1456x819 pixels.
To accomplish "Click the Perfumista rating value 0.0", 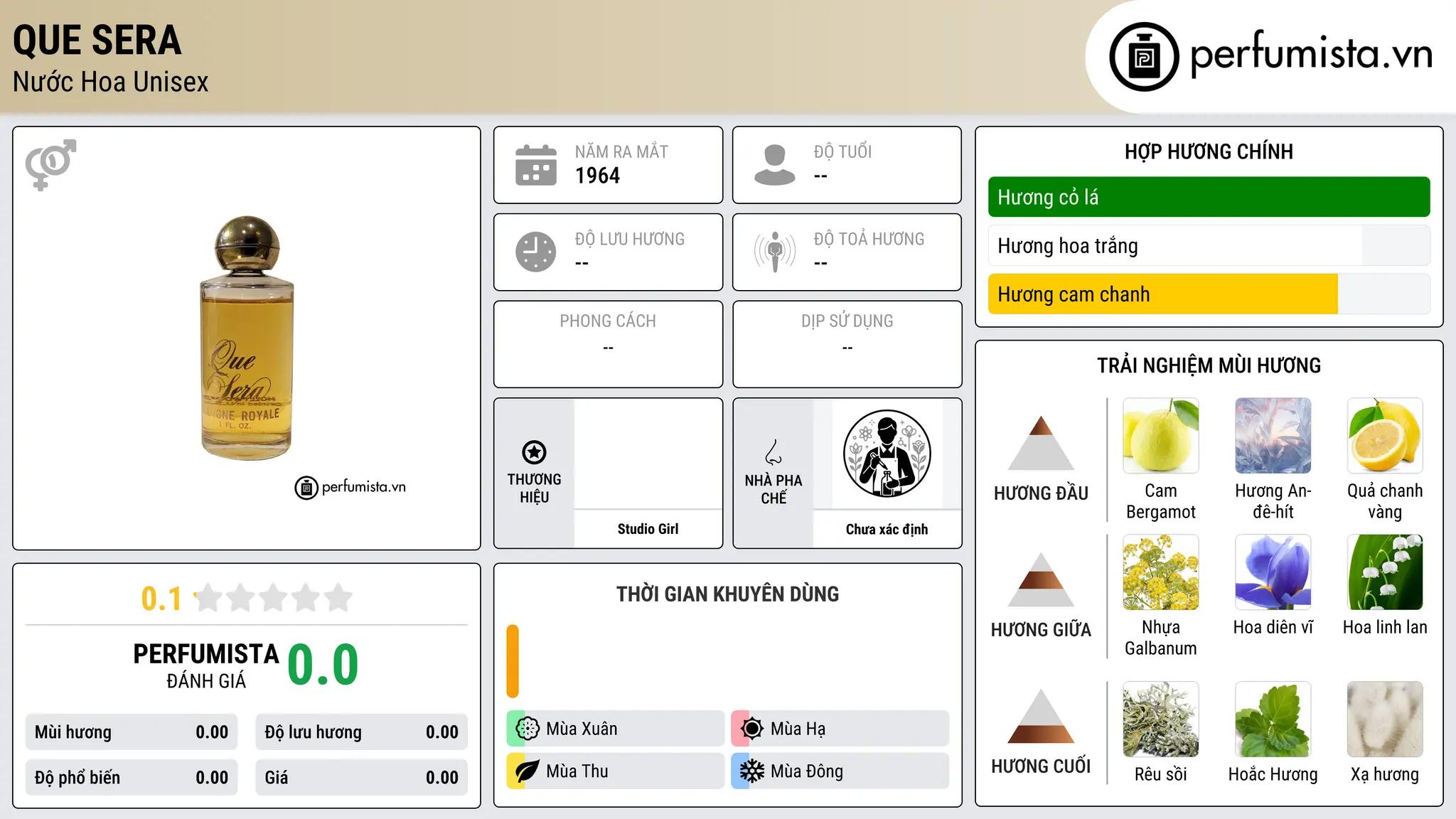I will (x=323, y=664).
